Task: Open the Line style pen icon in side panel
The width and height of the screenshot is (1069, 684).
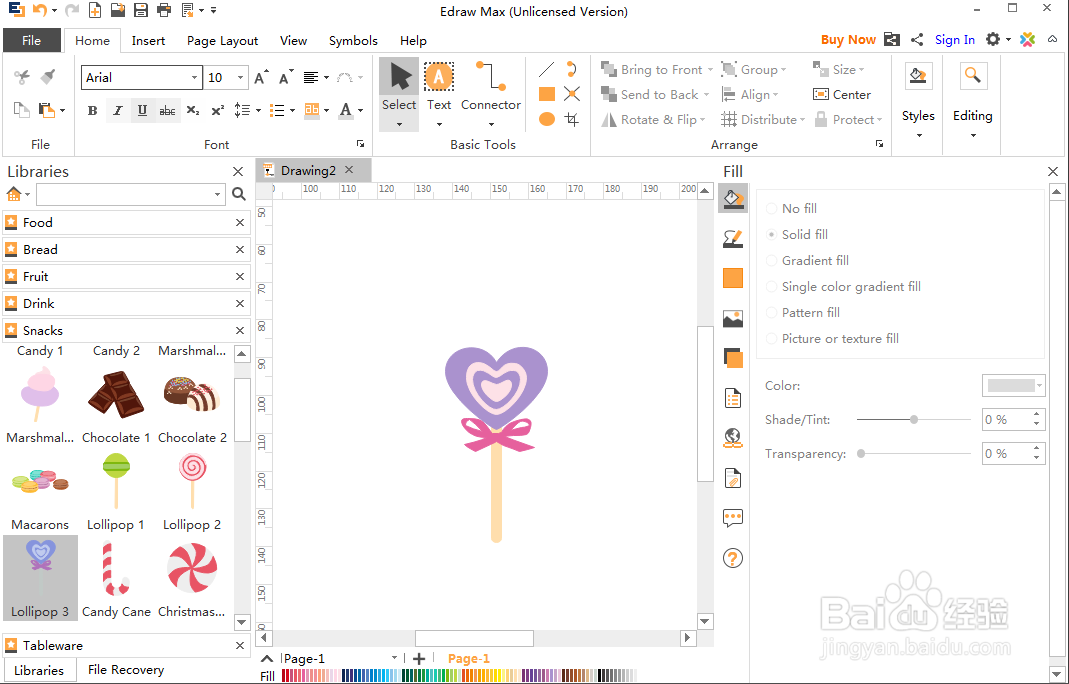Action: [x=733, y=239]
